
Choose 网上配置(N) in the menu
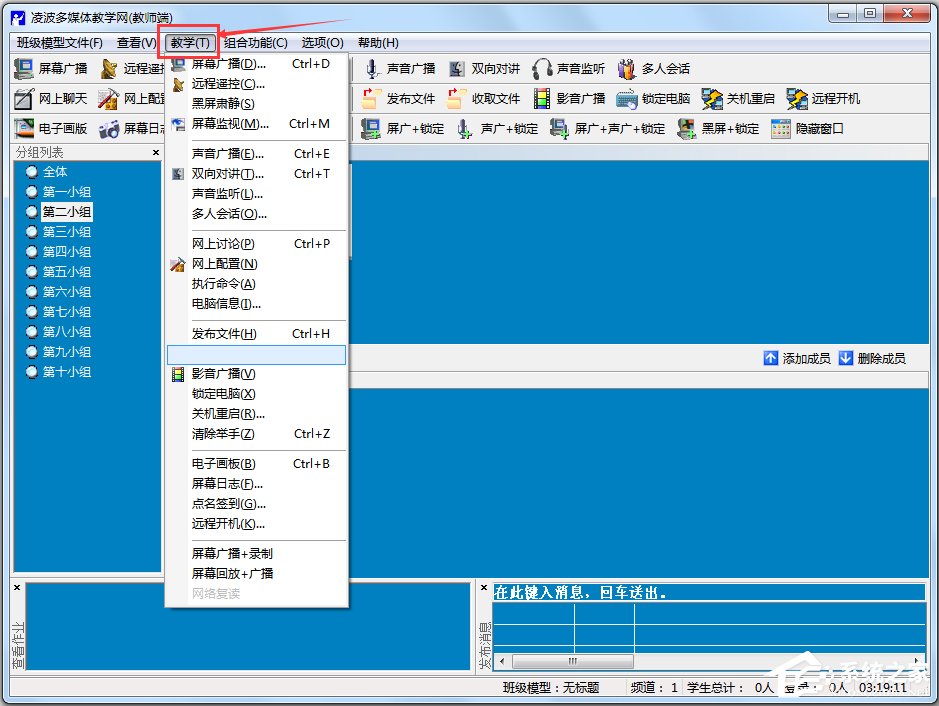(256, 264)
